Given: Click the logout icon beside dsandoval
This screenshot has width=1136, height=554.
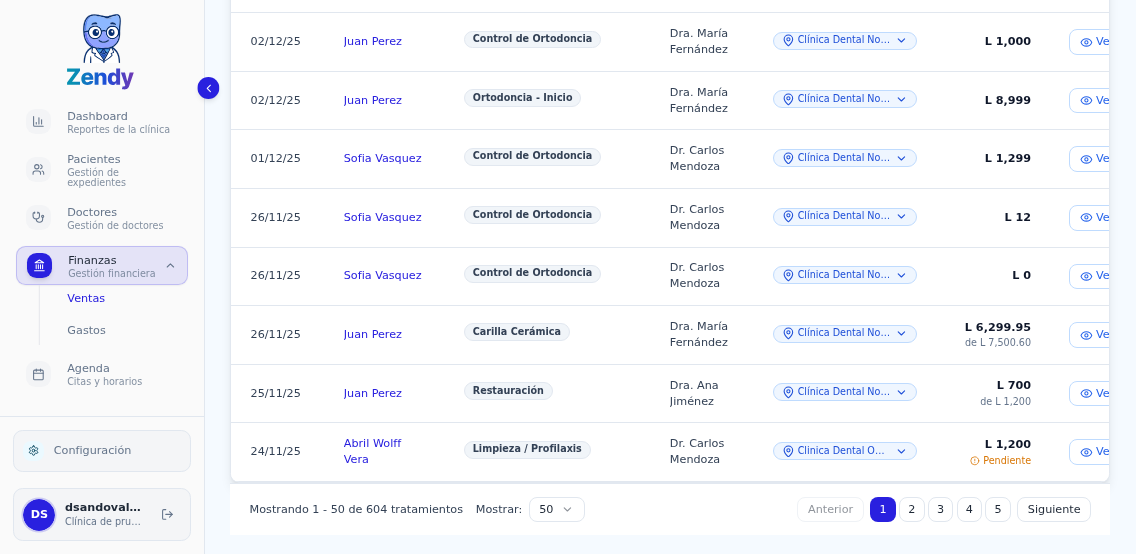Looking at the screenshot, I should (167, 515).
